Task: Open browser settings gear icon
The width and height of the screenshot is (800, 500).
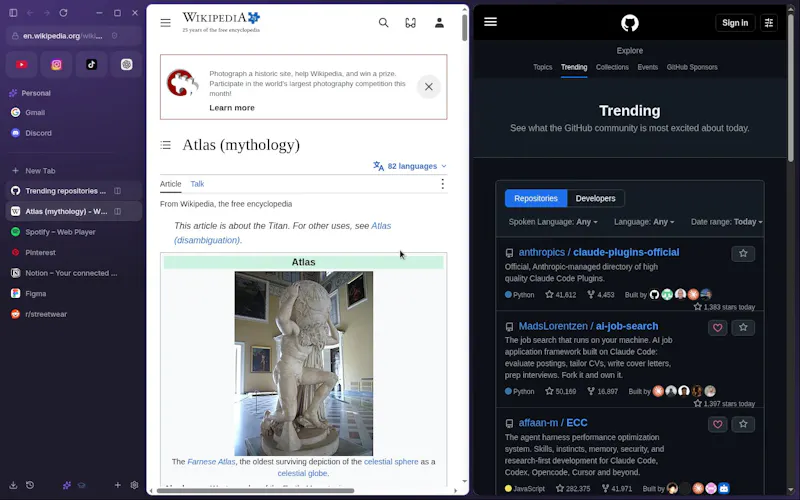Action: pos(134,485)
